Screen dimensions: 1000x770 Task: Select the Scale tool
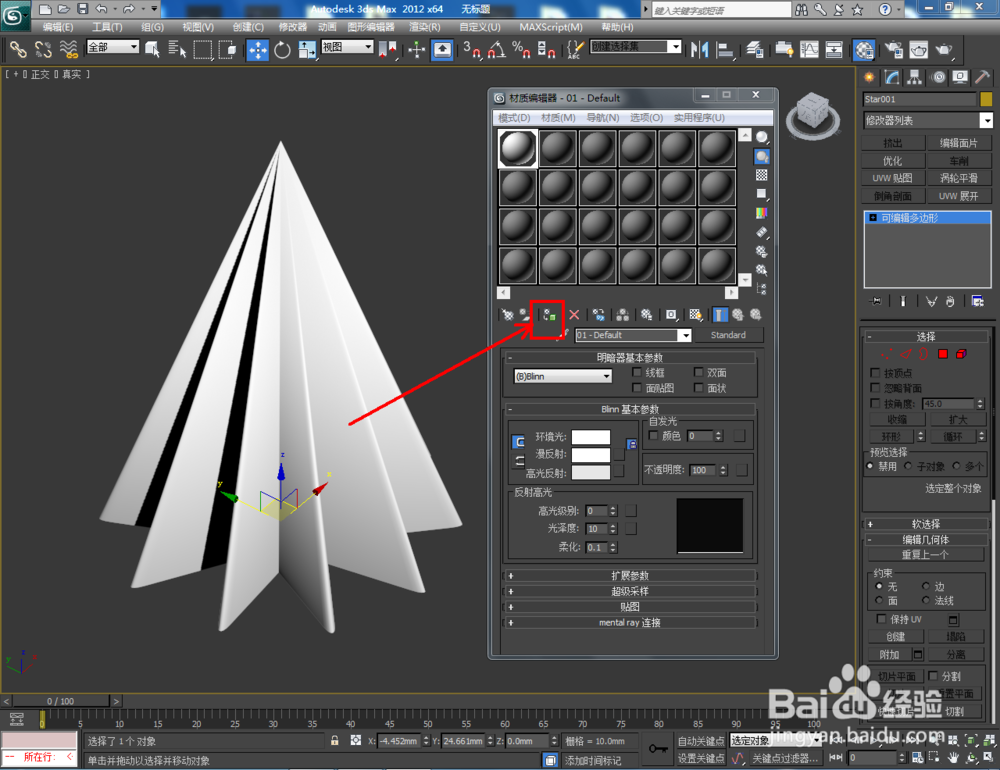coord(307,50)
